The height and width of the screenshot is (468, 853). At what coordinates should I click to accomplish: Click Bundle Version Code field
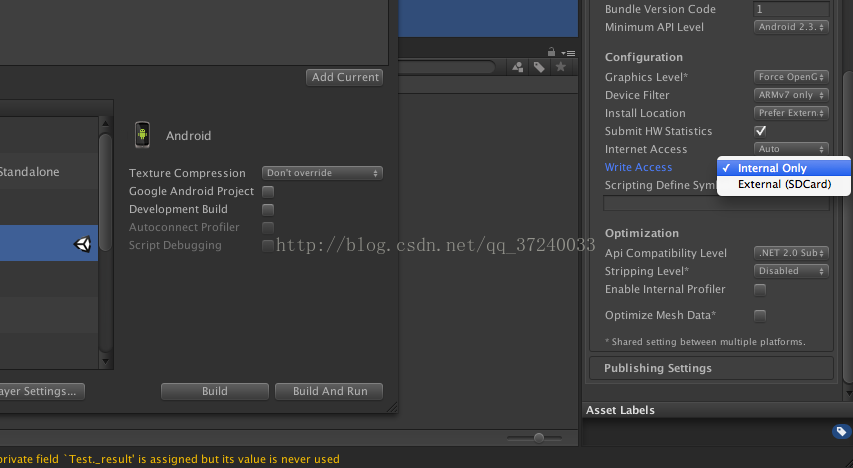pos(791,9)
